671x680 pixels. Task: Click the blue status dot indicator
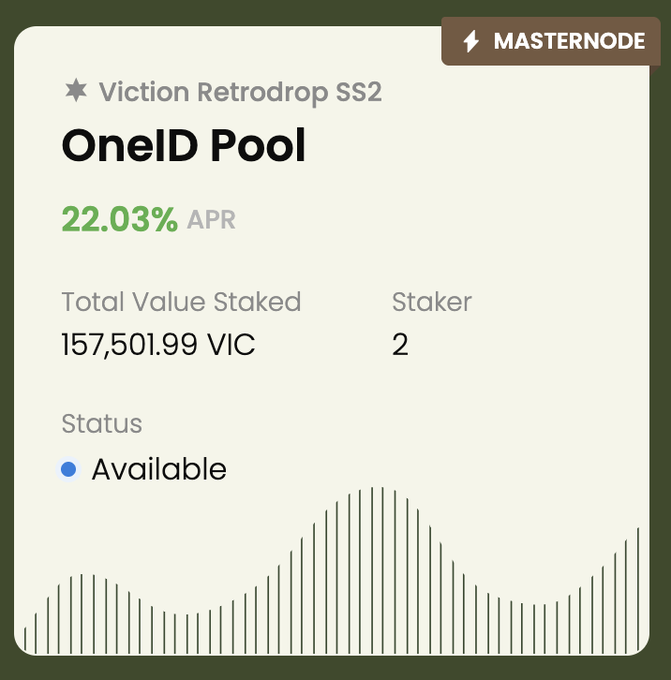[x=68, y=469]
